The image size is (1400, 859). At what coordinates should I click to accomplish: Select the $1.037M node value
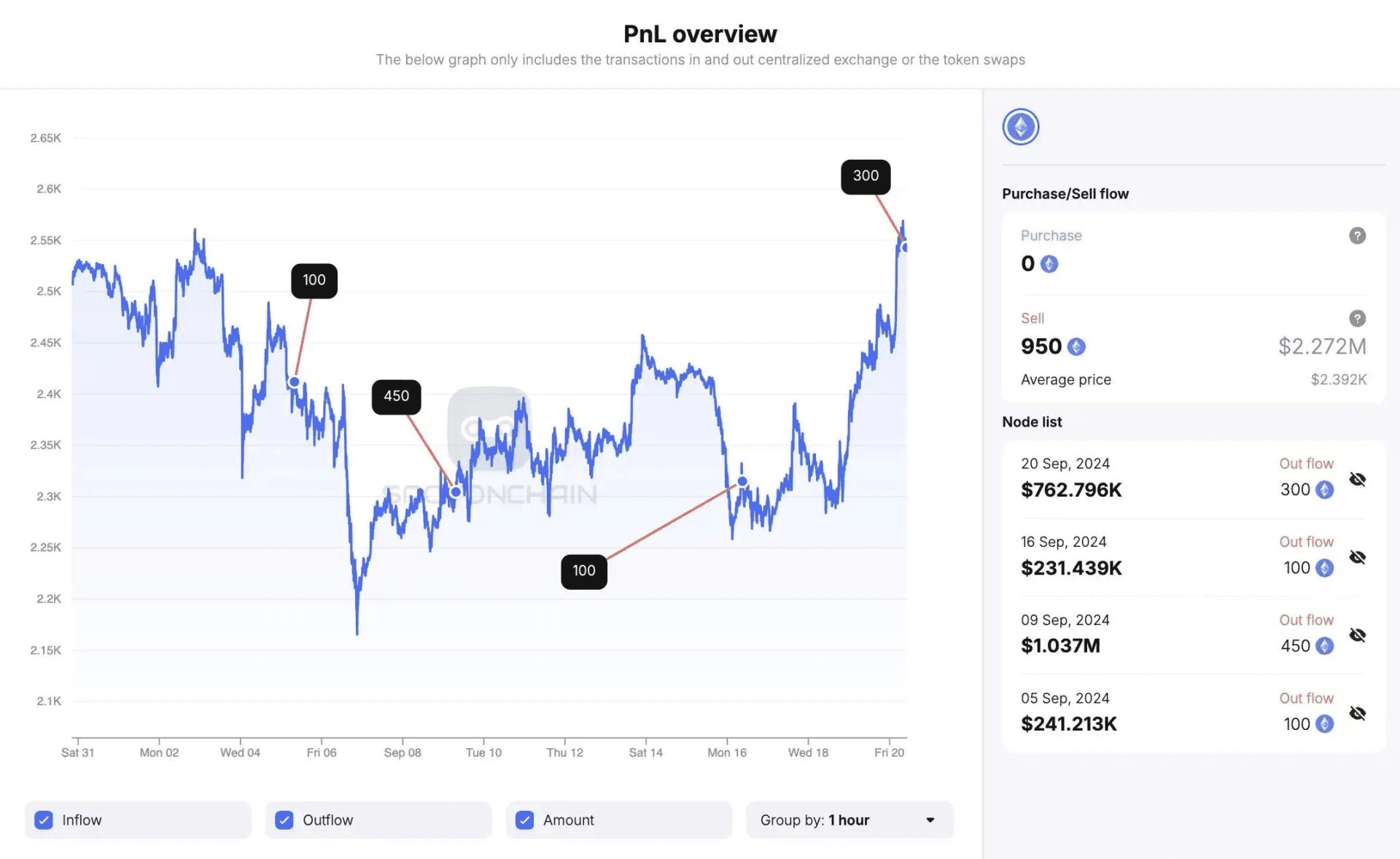(1060, 646)
